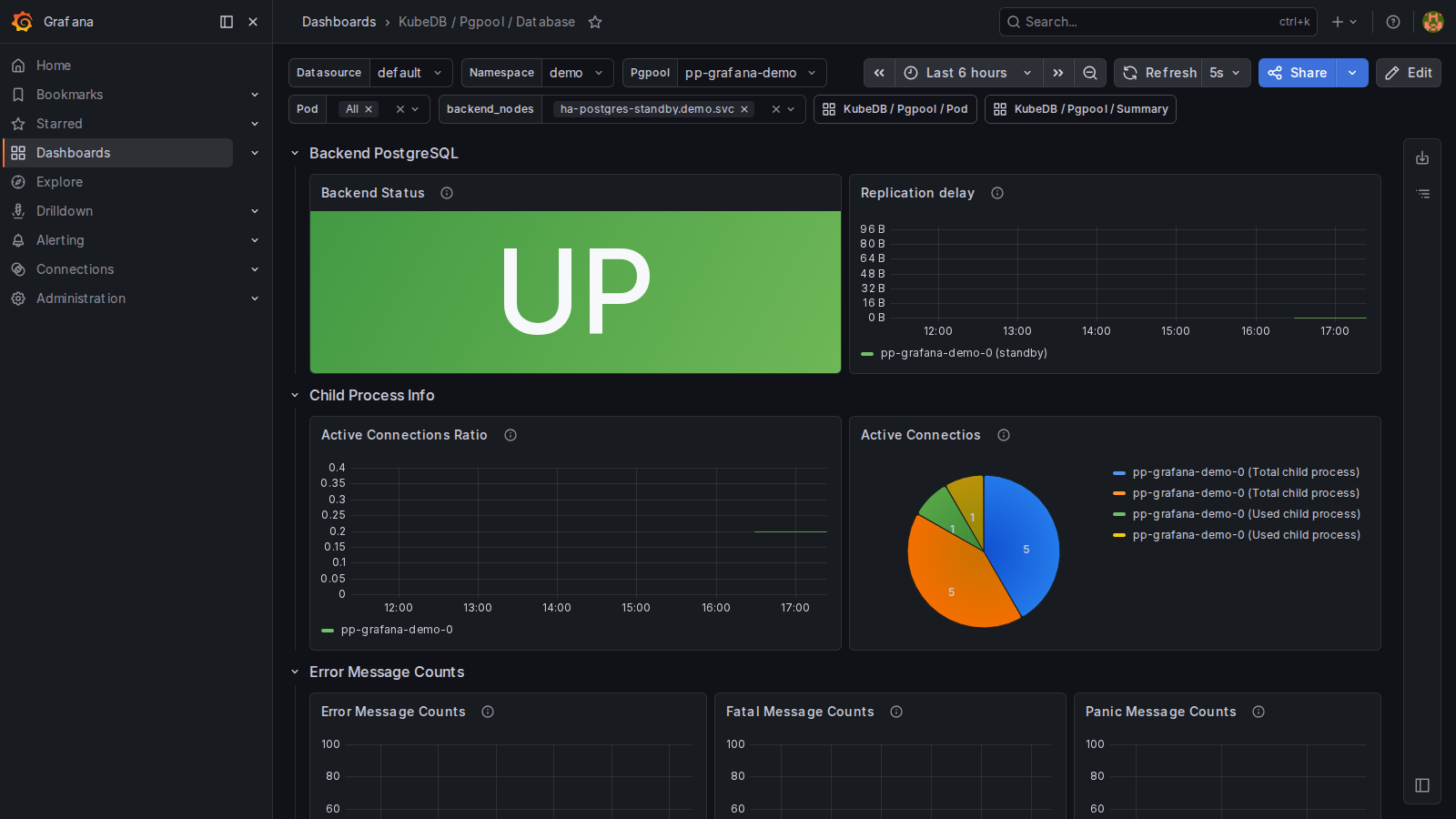Image resolution: width=1456 pixels, height=819 pixels.
Task: Shift time range backwards
Action: [x=879, y=73]
